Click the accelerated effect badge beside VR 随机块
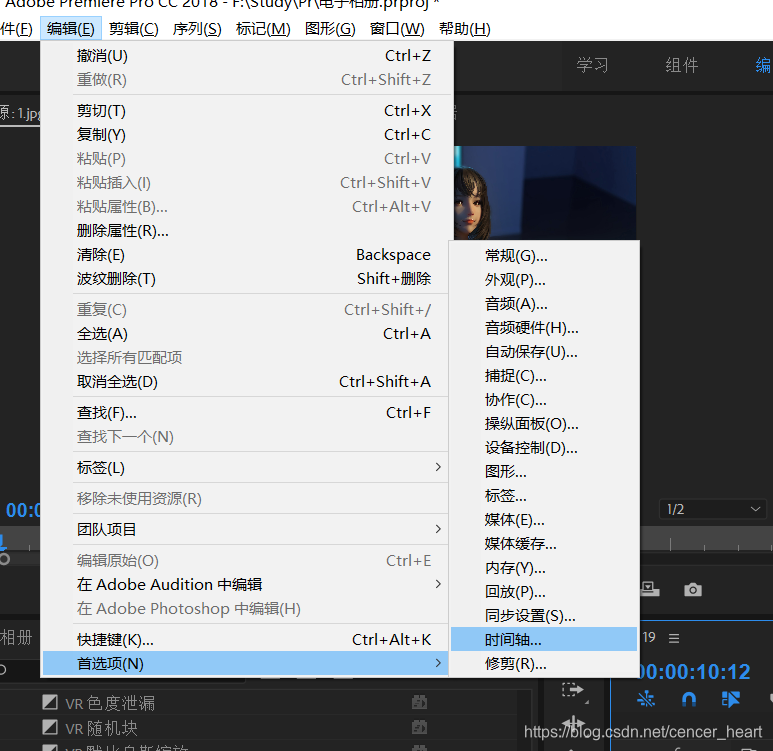Screen dimensions: 773x751 (420, 727)
